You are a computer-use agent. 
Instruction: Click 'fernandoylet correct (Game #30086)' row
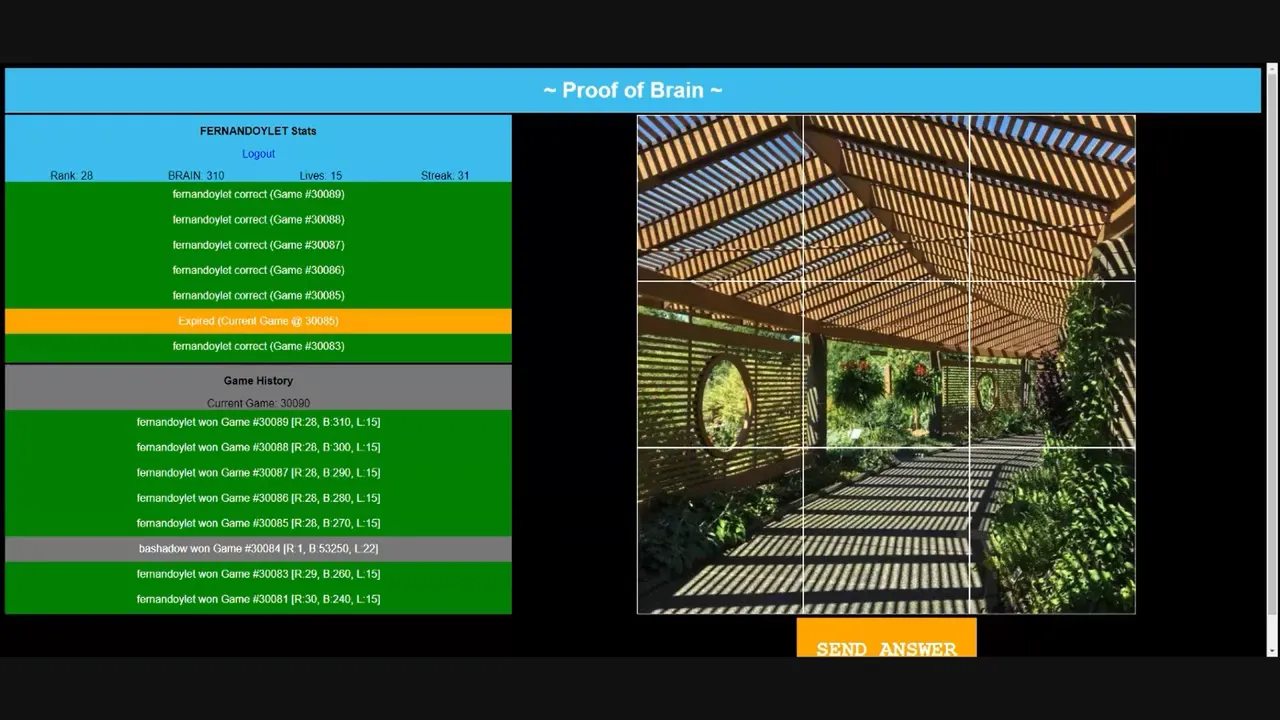258,270
